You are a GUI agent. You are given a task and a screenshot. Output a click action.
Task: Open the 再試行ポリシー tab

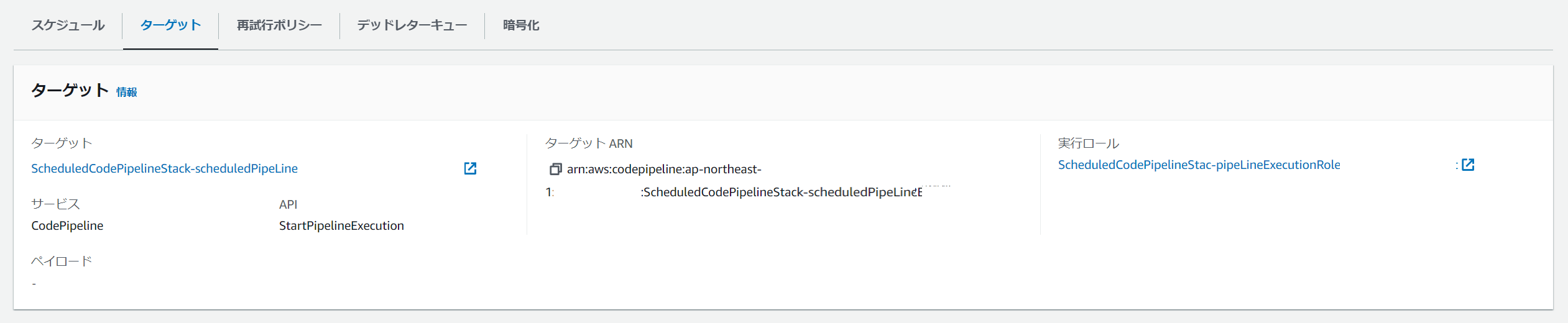(279, 25)
